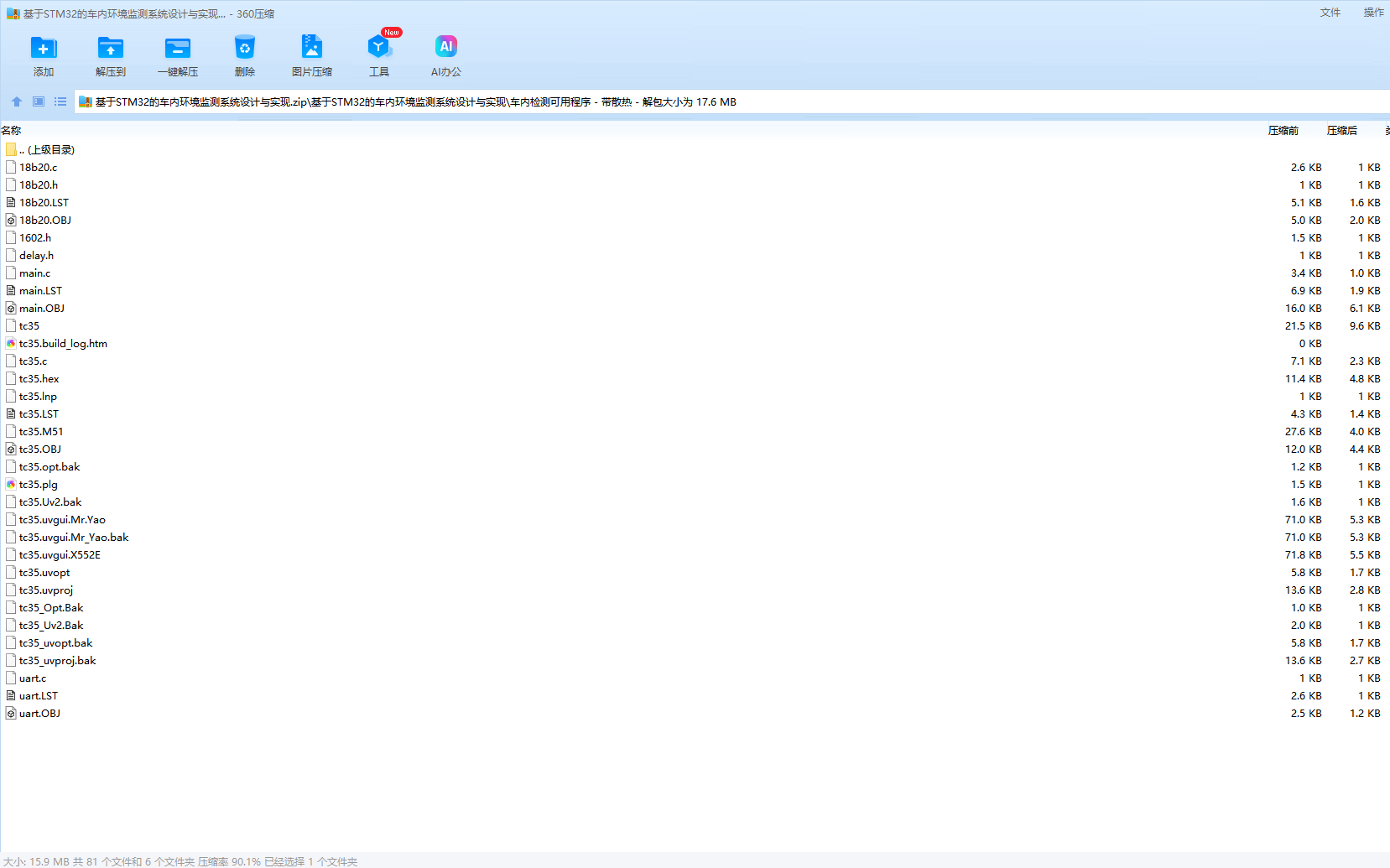Open the Operations (操作) menu

point(1373,13)
